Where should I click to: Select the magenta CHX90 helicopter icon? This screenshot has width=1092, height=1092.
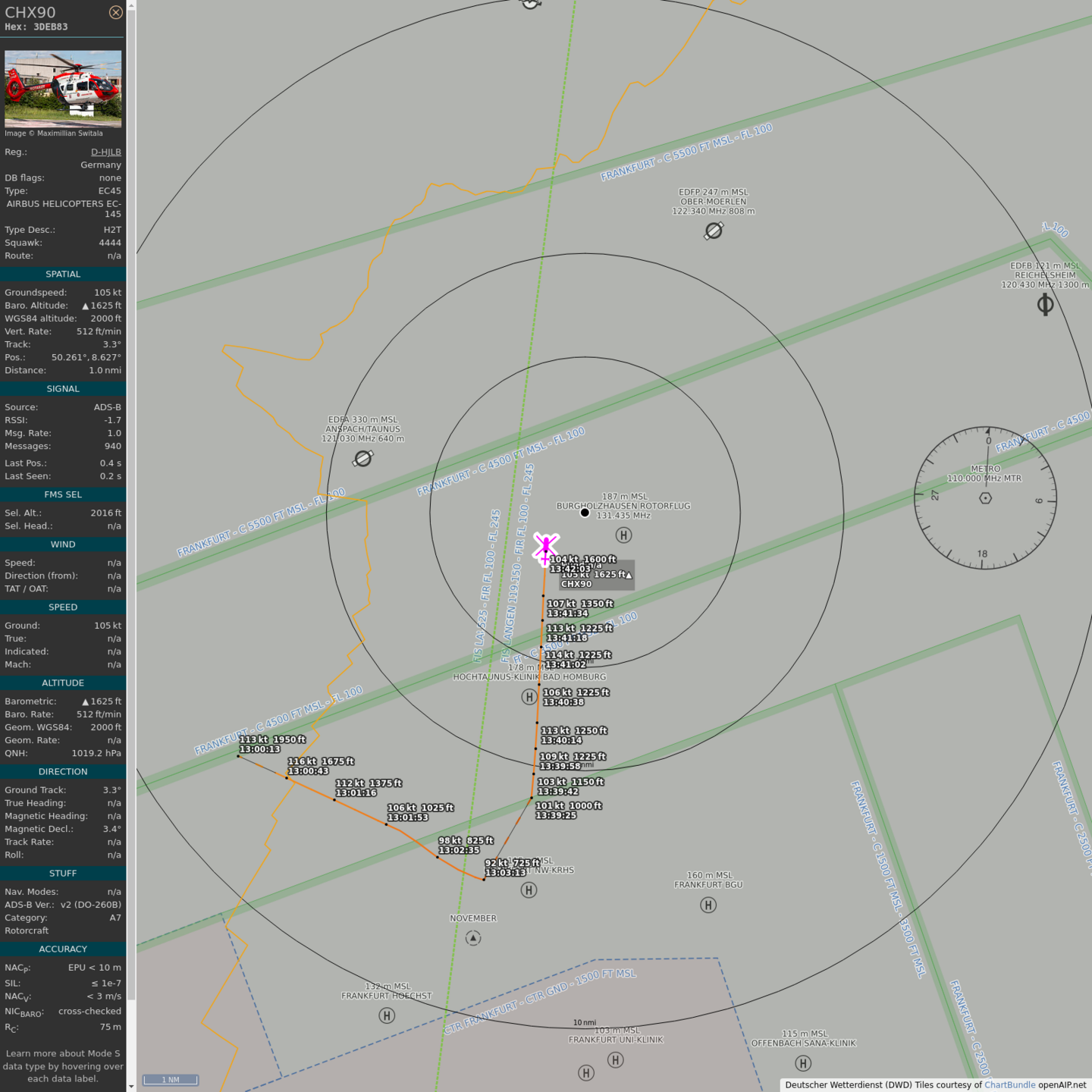coord(546,548)
